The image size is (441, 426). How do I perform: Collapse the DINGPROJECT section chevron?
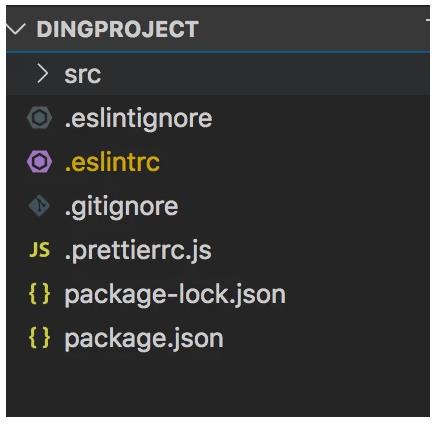click(x=16, y=29)
